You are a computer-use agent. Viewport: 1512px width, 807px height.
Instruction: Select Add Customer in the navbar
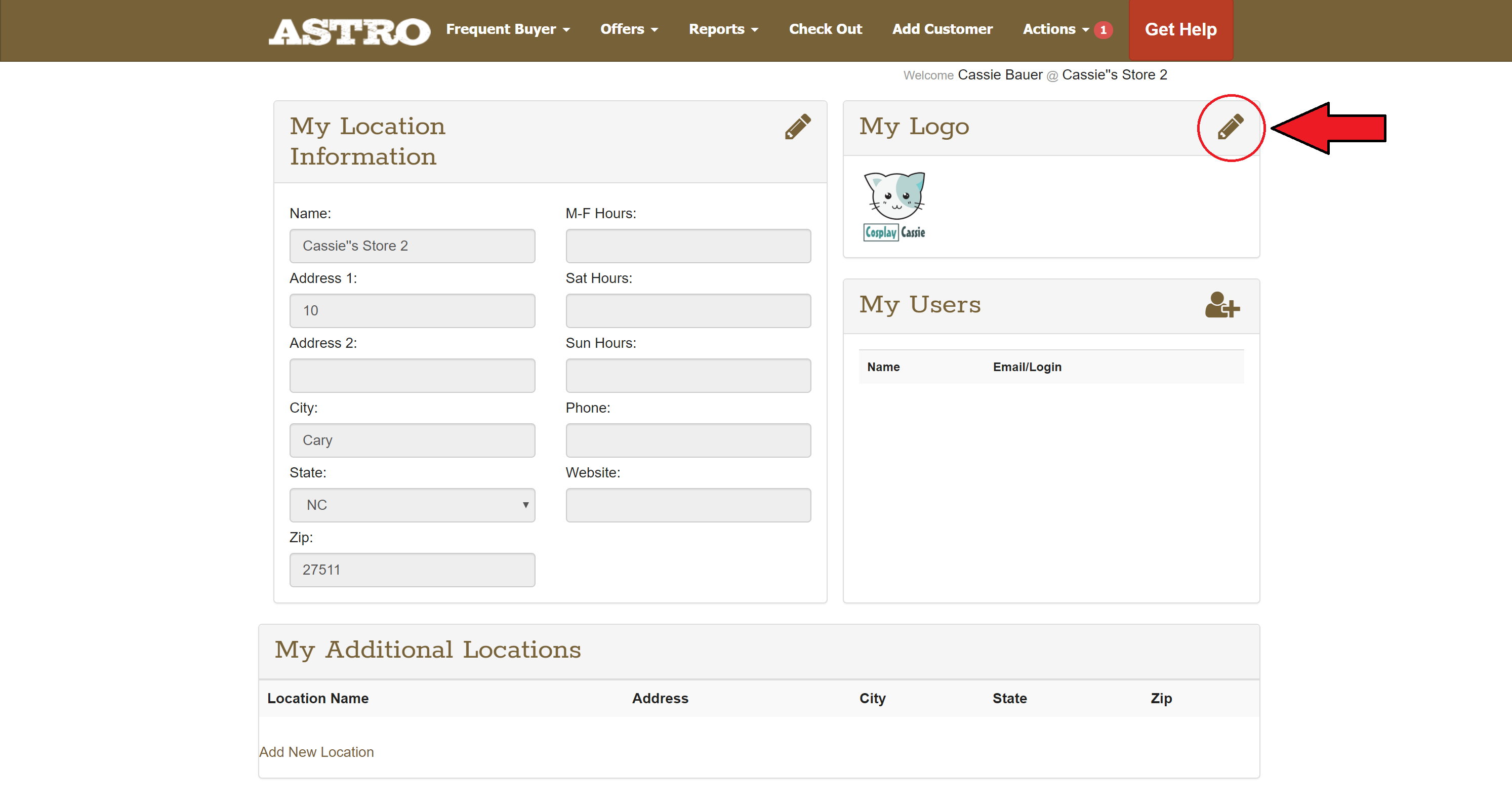pyautogui.click(x=942, y=29)
